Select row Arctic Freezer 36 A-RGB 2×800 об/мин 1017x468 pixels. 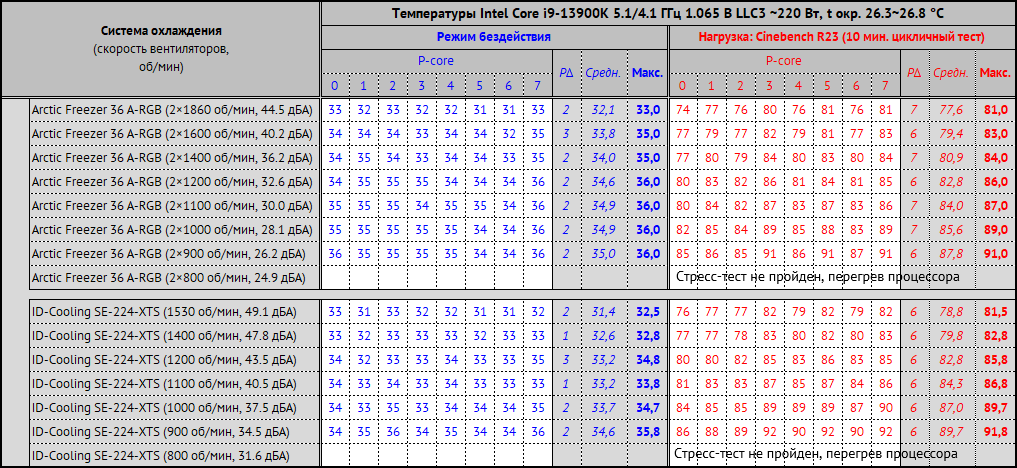523,278
